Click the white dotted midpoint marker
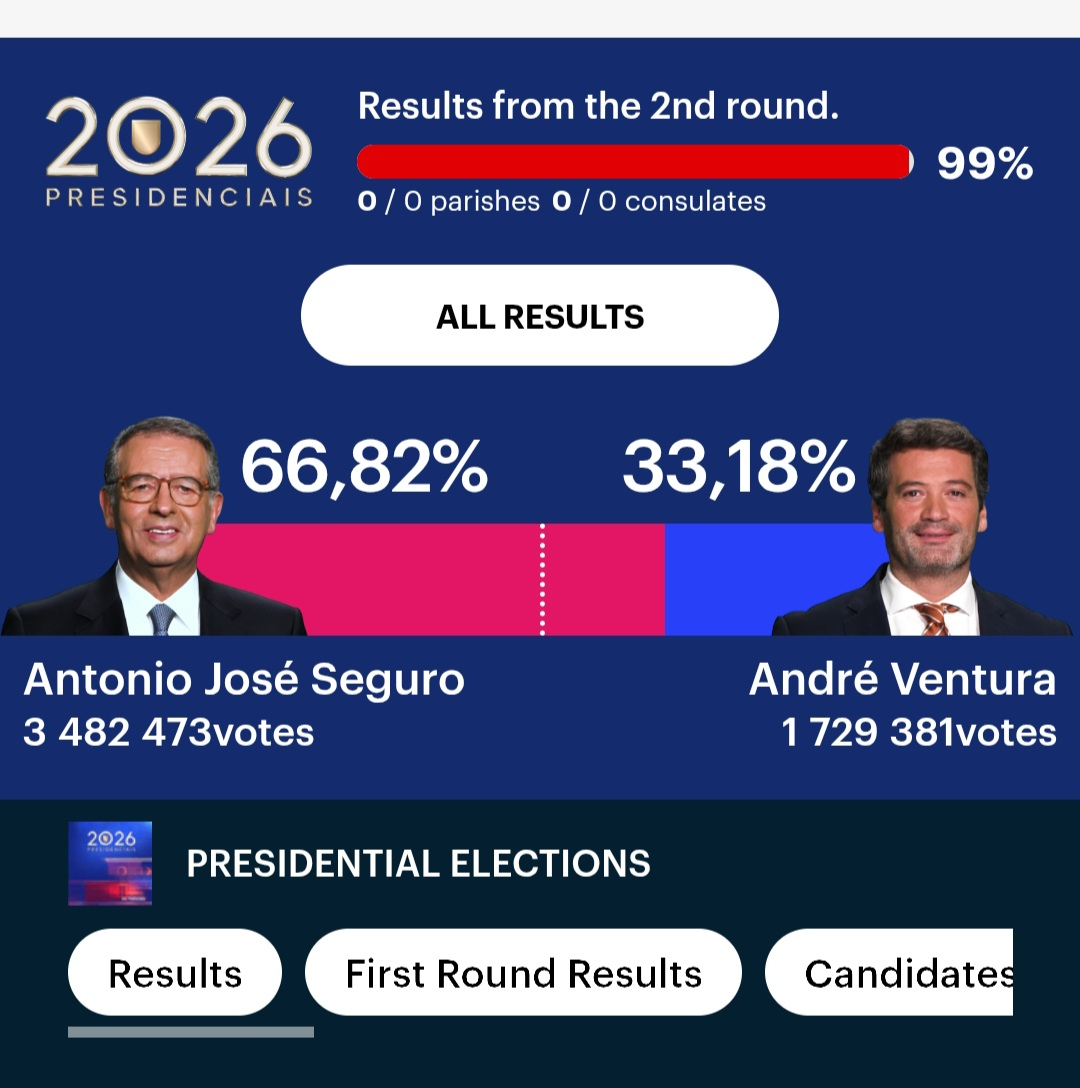The image size is (1080, 1088). pyautogui.click(x=542, y=579)
